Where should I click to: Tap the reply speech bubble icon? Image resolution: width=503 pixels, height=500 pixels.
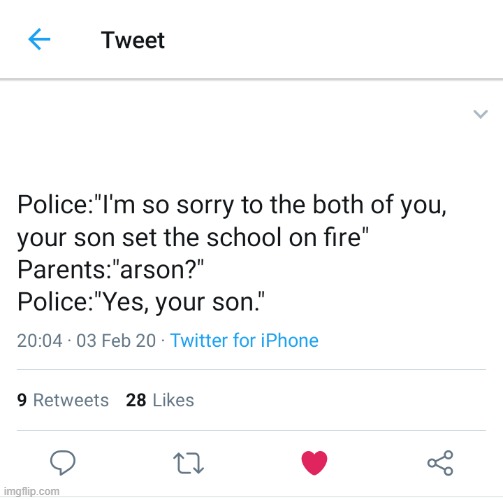pos(63,462)
